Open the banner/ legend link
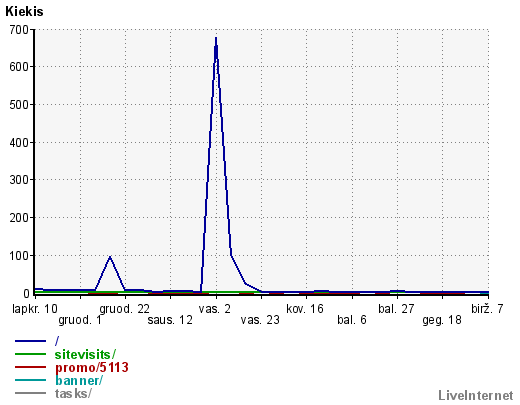 [79, 380]
